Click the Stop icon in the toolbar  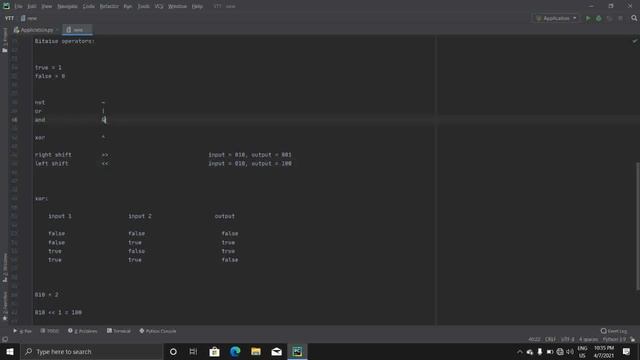(620, 18)
